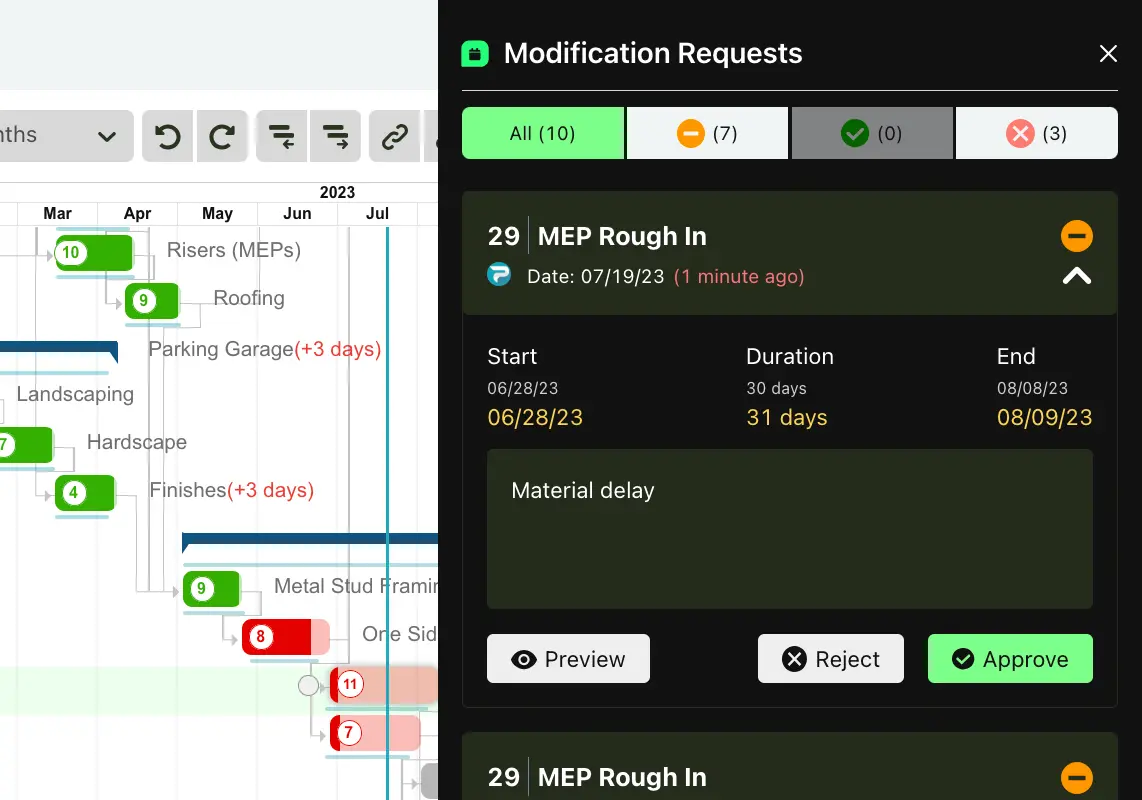This screenshot has width=1142, height=800.
Task: Click the orange pending badge on MEP Rough In
Action: pyautogui.click(x=1077, y=236)
